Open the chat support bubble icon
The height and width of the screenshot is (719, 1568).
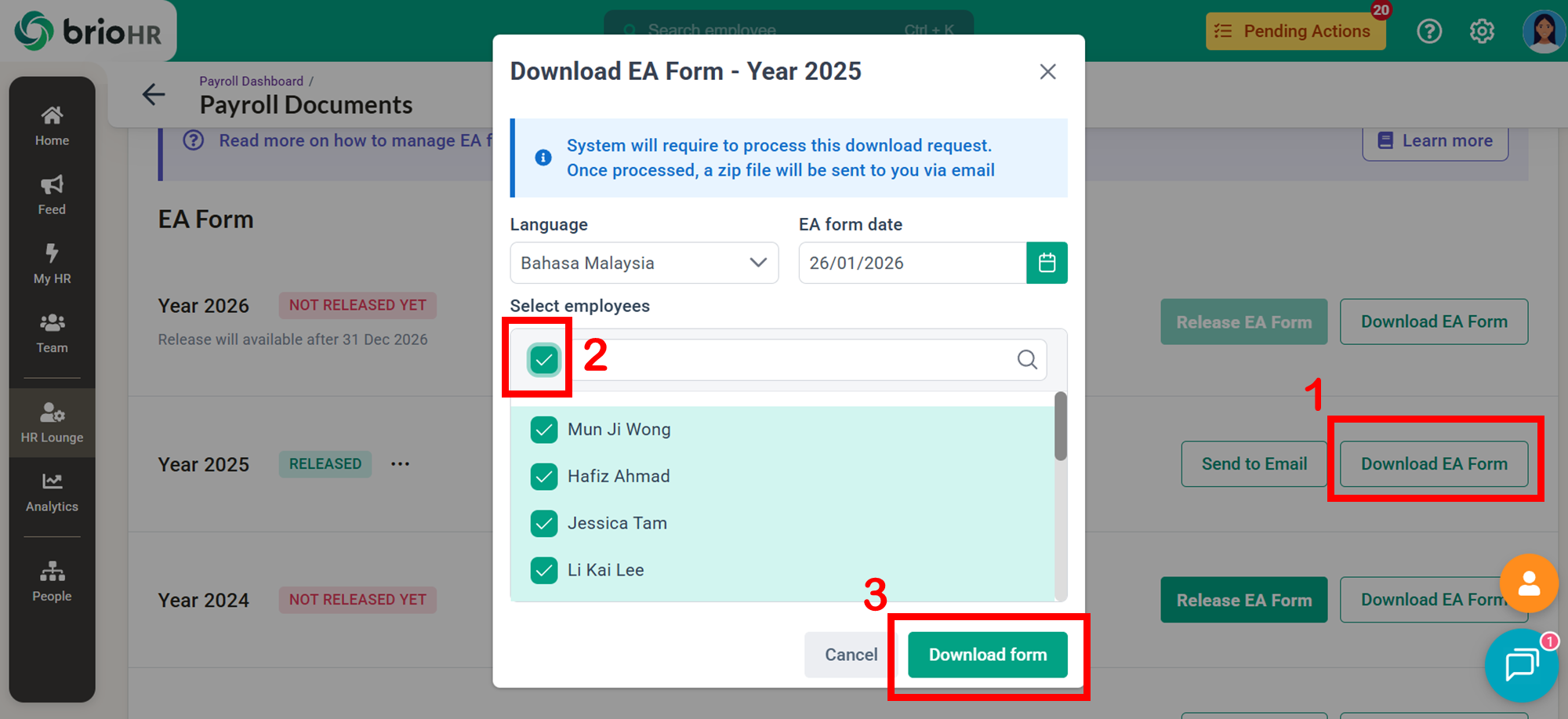[1521, 665]
